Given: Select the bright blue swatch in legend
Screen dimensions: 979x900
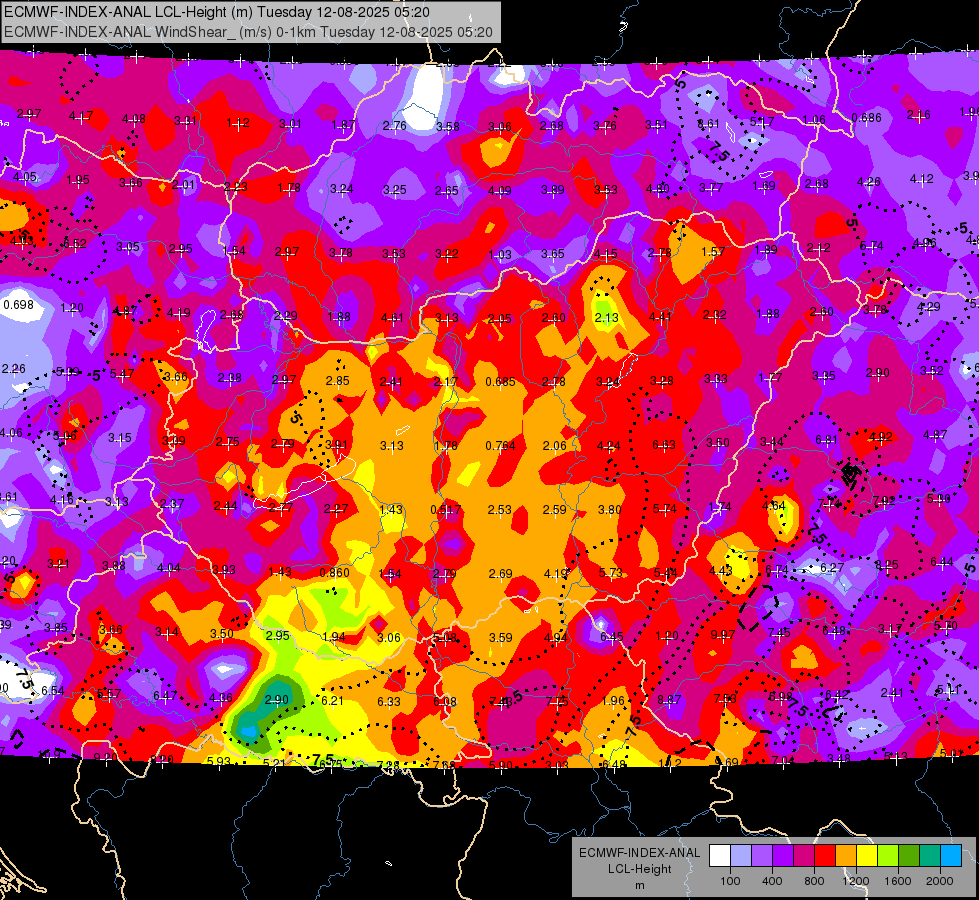Looking at the screenshot, I should click(x=951, y=856).
